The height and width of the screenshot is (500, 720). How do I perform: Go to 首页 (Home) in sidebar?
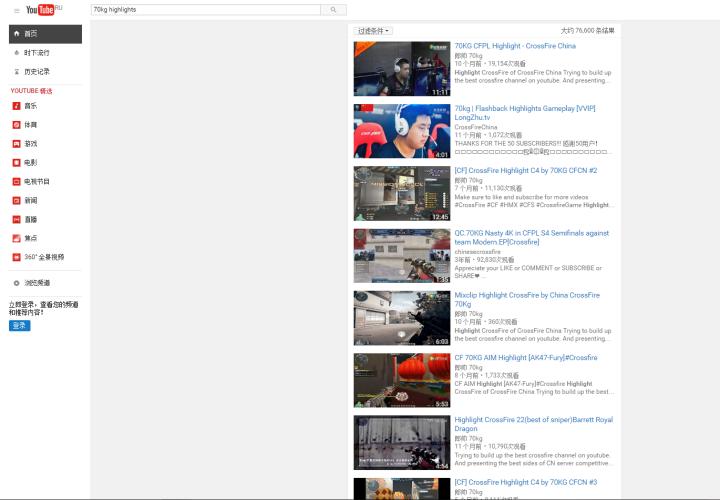[30, 33]
